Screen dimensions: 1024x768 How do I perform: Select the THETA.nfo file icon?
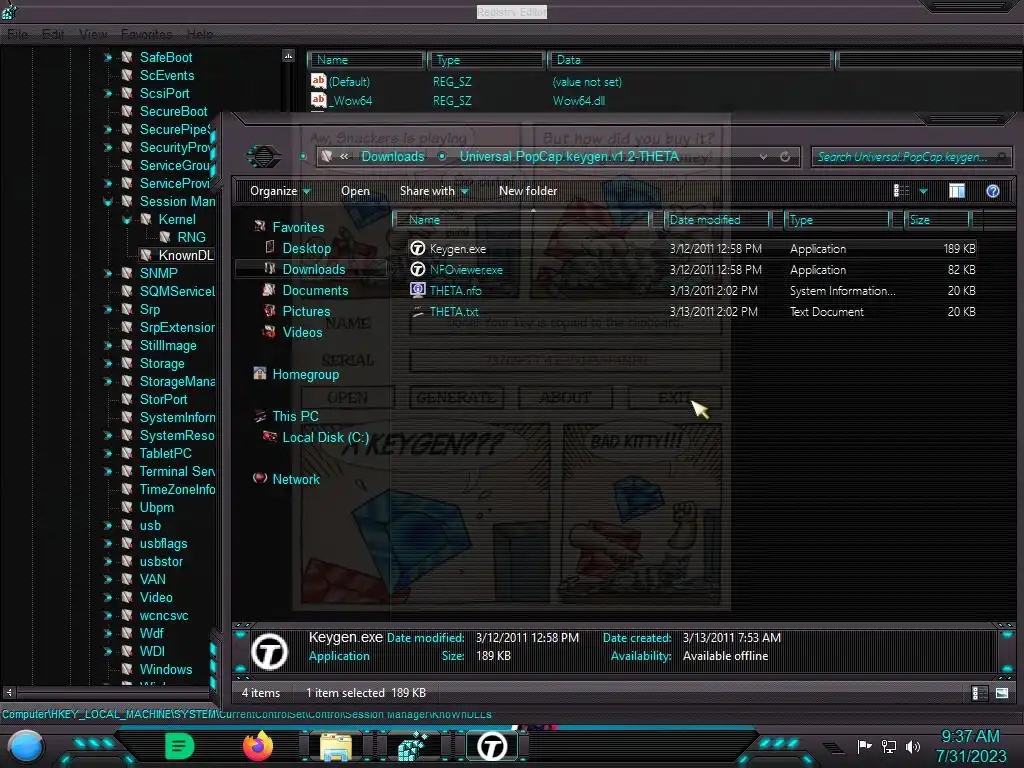417,291
